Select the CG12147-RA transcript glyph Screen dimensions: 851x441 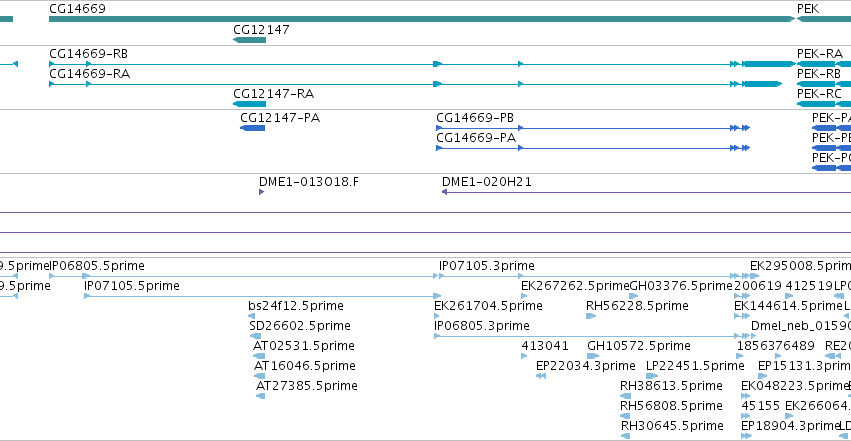point(249,104)
